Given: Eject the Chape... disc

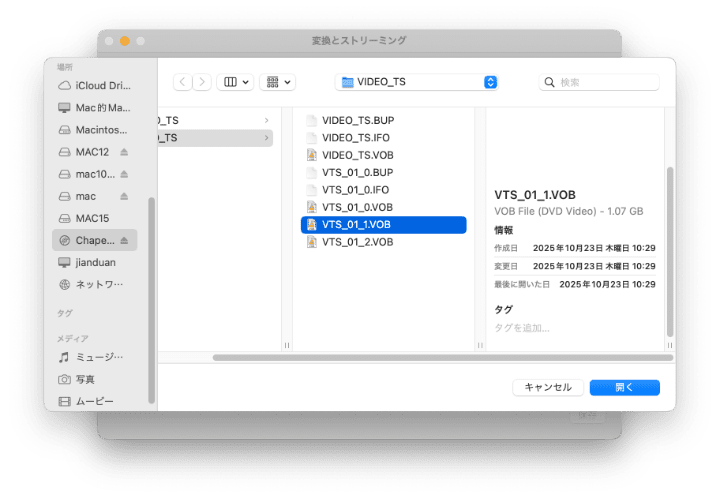Looking at the screenshot, I should [124, 240].
